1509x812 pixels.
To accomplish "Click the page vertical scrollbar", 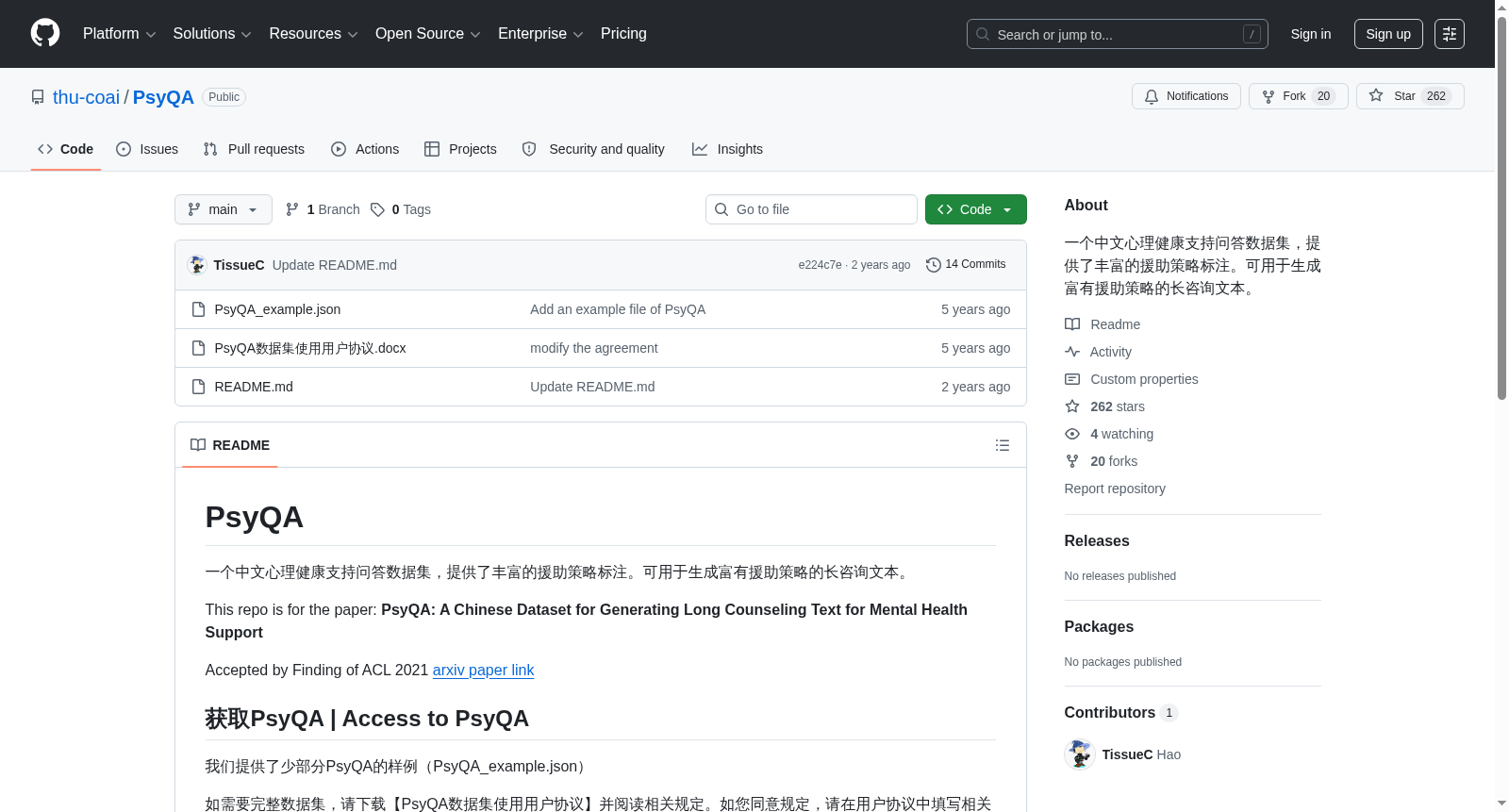I will [x=1501, y=207].
